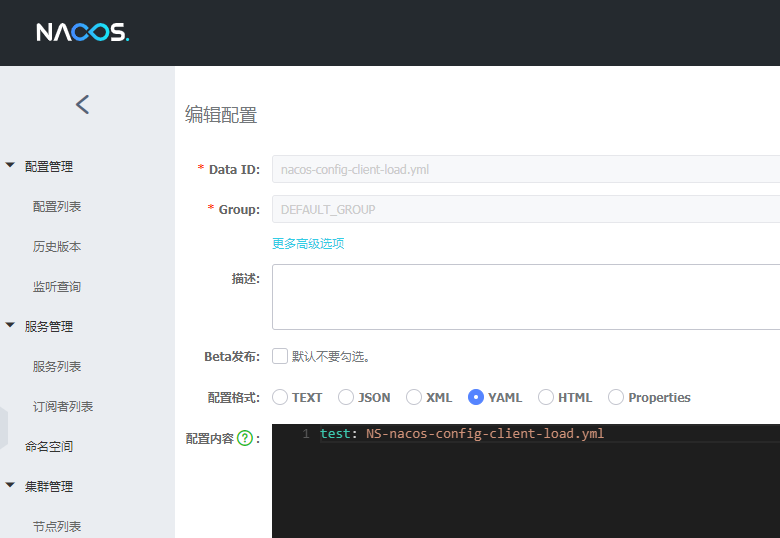The height and width of the screenshot is (538, 780).
Task: Open 命名空间 in sidebar
Action: (49, 447)
